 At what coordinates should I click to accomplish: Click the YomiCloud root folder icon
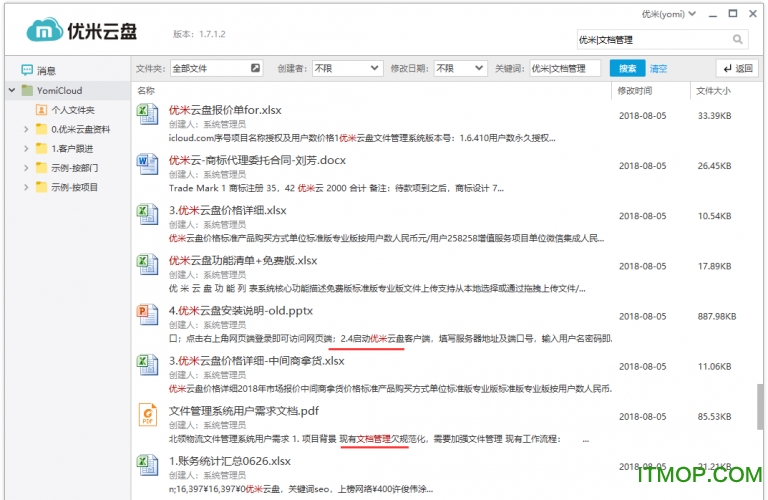point(27,90)
